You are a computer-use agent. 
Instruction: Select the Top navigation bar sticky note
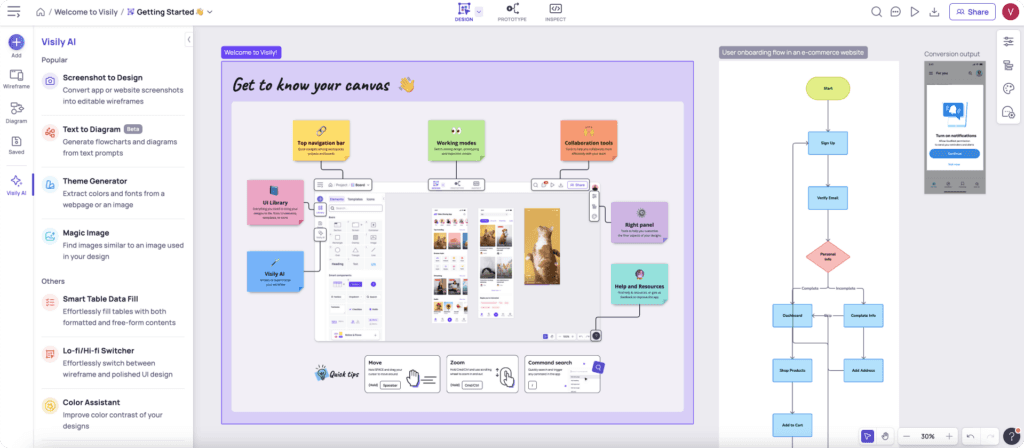pos(321,140)
